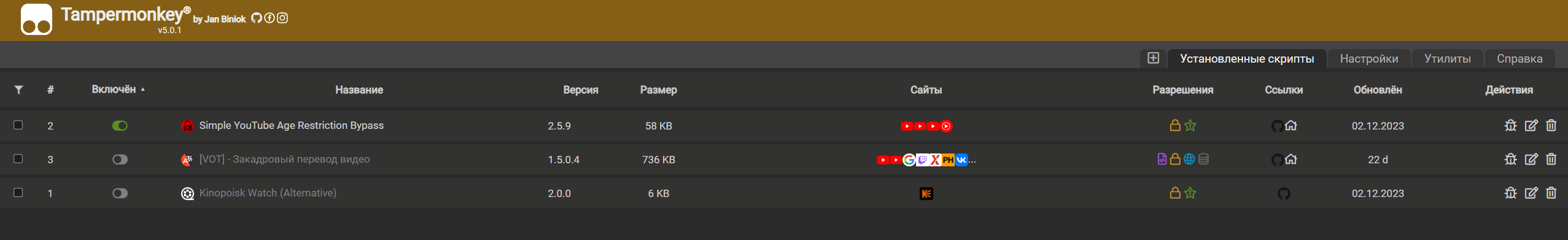Sort scripts by the Включён column
Image resolution: width=1568 pixels, height=240 pixels.
point(114,90)
